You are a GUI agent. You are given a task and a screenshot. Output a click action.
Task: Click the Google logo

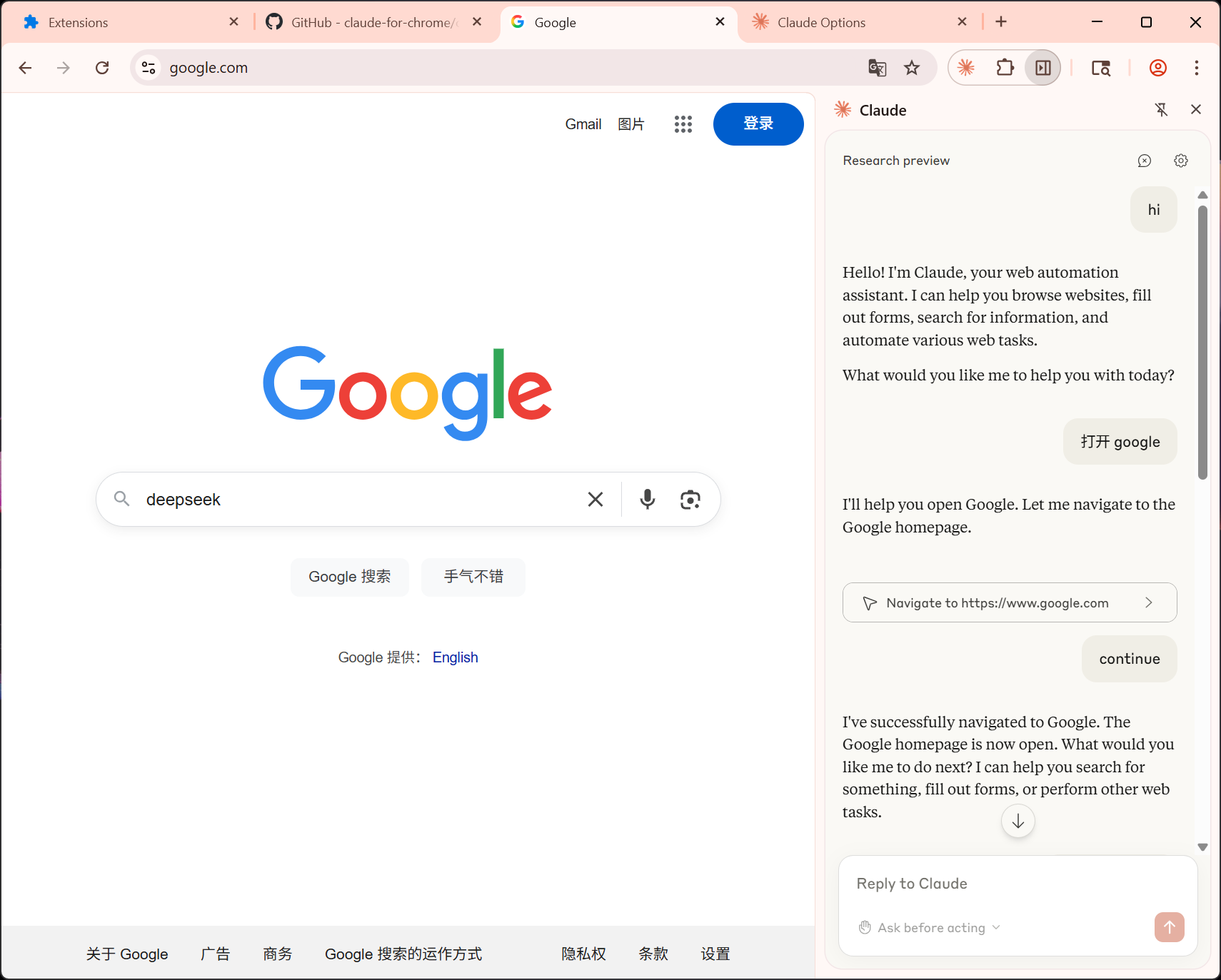point(408,392)
